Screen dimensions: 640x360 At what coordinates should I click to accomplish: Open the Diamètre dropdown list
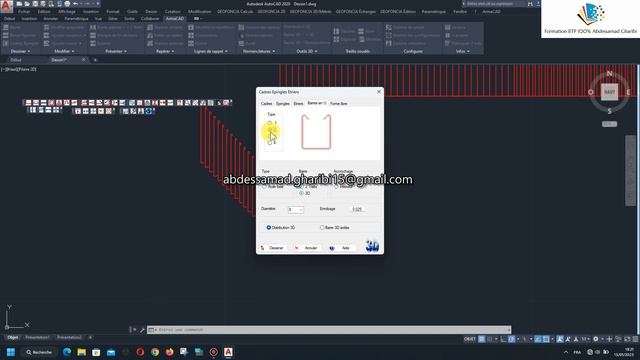[301, 209]
